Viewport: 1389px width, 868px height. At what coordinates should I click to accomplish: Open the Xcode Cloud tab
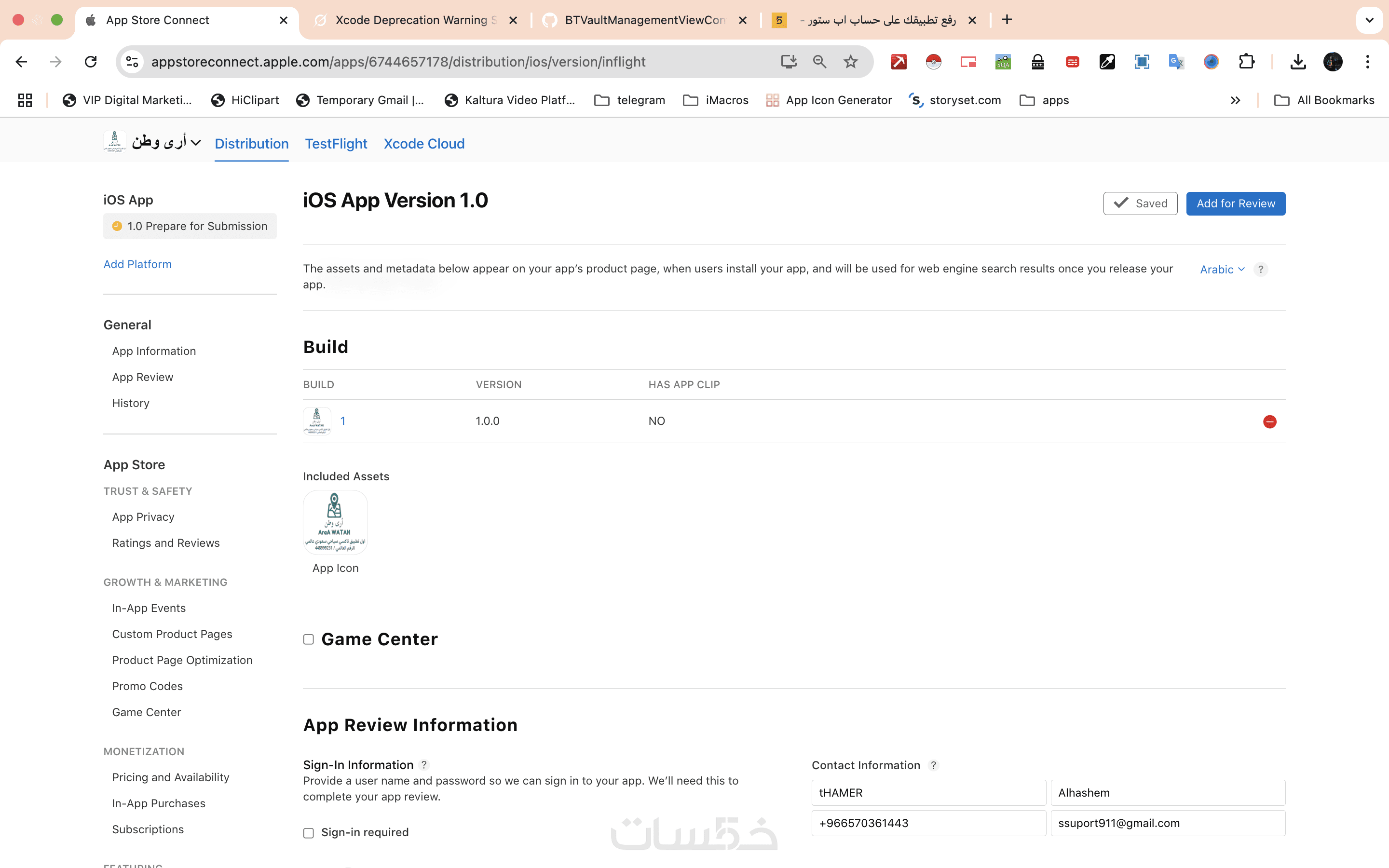(423, 144)
